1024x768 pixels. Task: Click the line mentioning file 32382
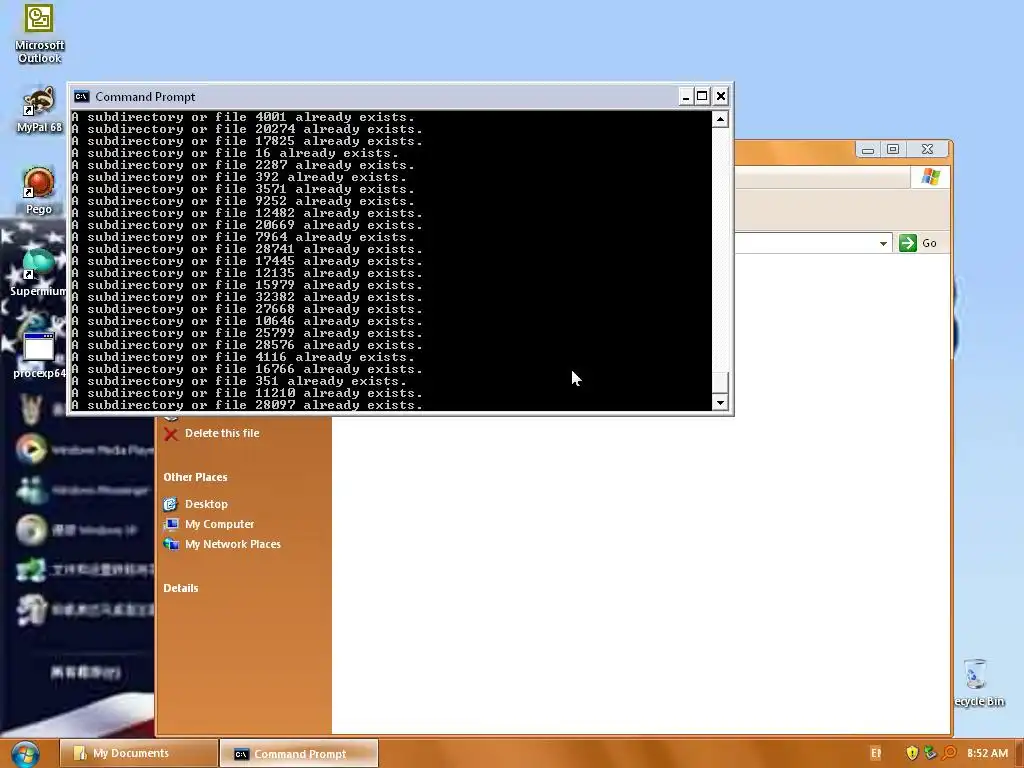click(247, 297)
